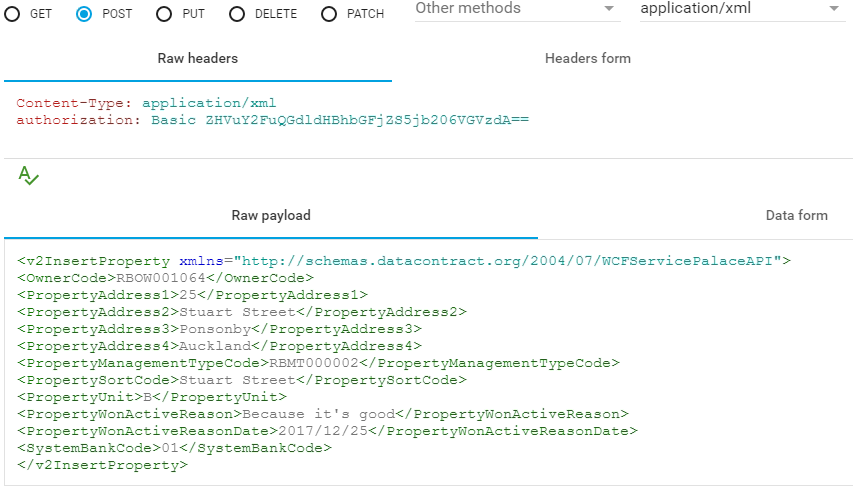
Task: Expand the application/xml content type dropdown
Action: 743,9
